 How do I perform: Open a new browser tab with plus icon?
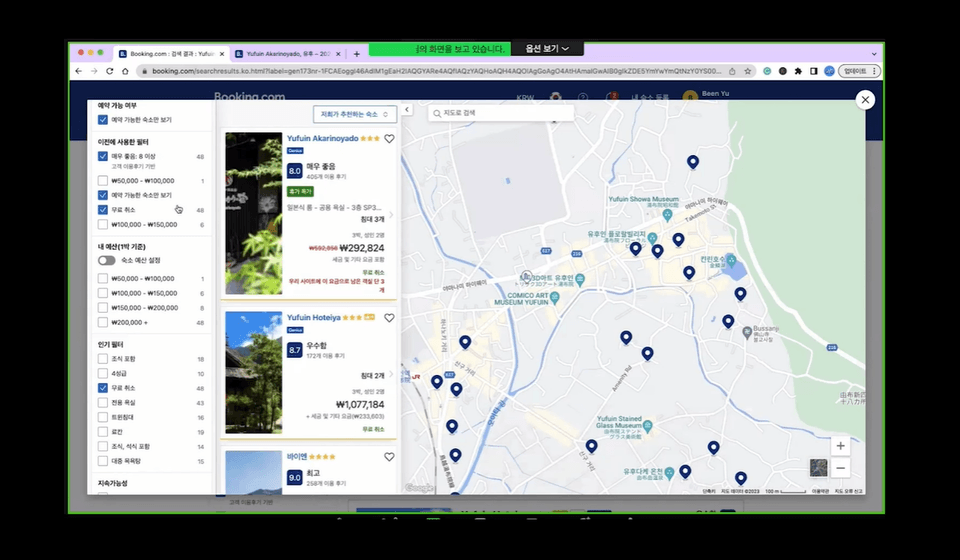(x=357, y=54)
